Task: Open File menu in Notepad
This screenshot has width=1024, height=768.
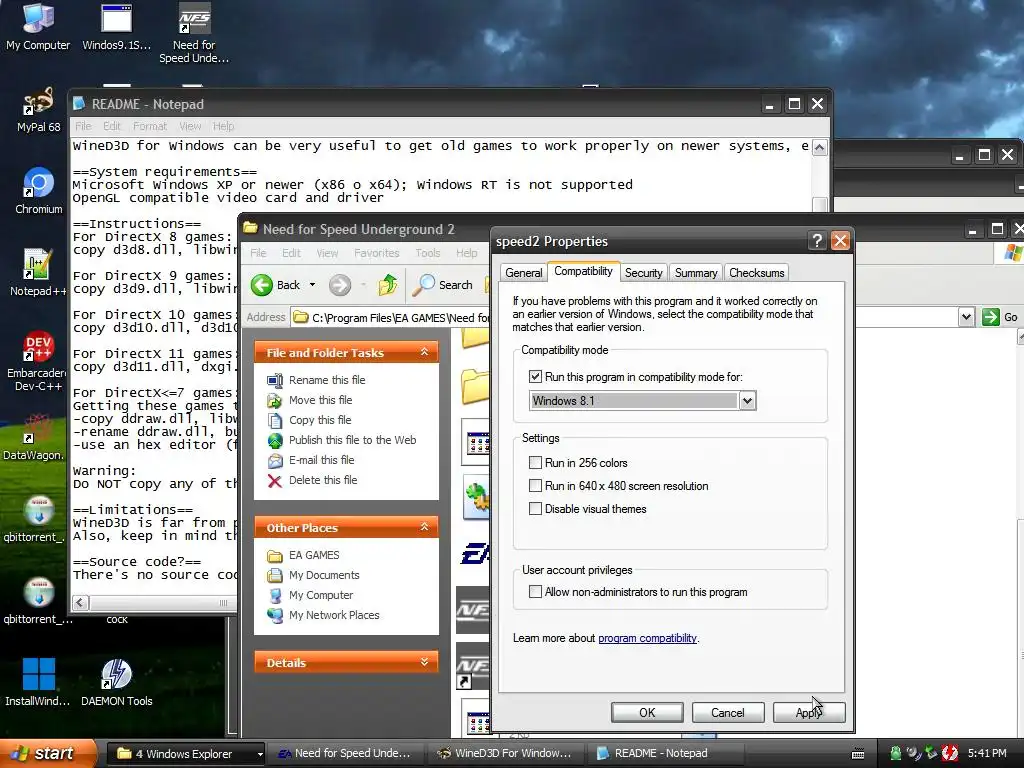Action: coord(83,126)
